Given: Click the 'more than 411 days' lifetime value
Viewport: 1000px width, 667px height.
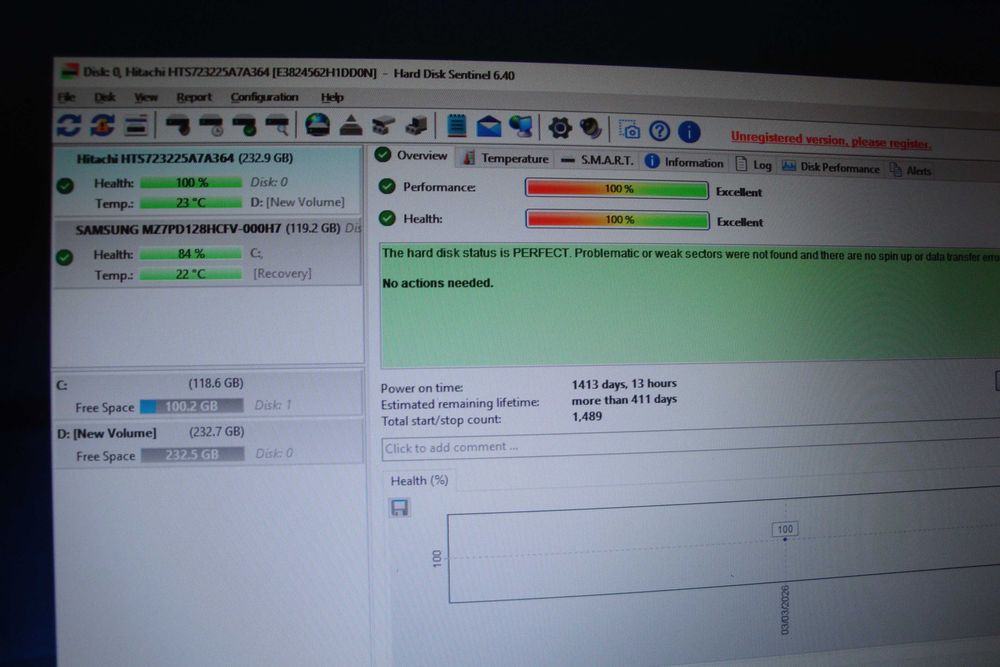Looking at the screenshot, I should point(624,400).
